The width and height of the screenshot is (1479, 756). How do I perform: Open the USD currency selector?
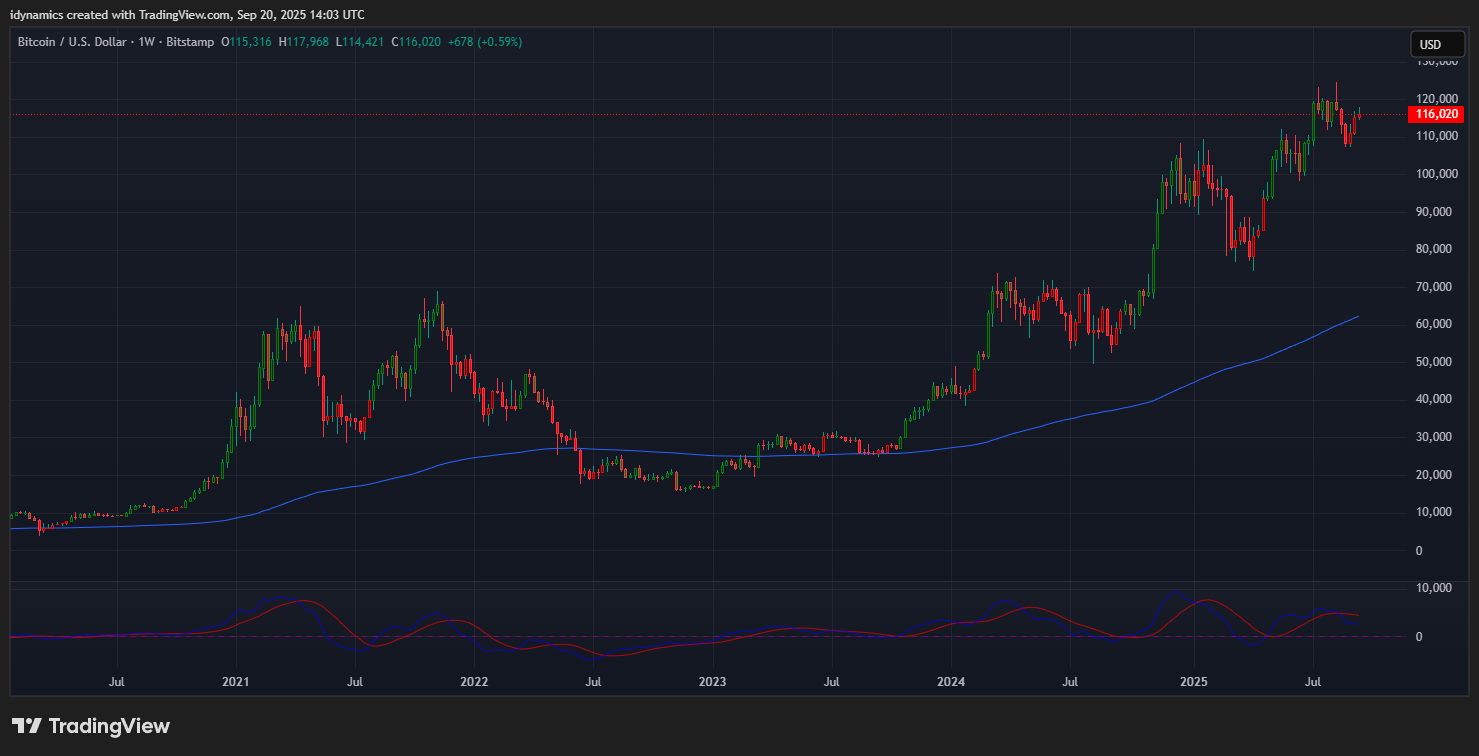pyautogui.click(x=1431, y=44)
